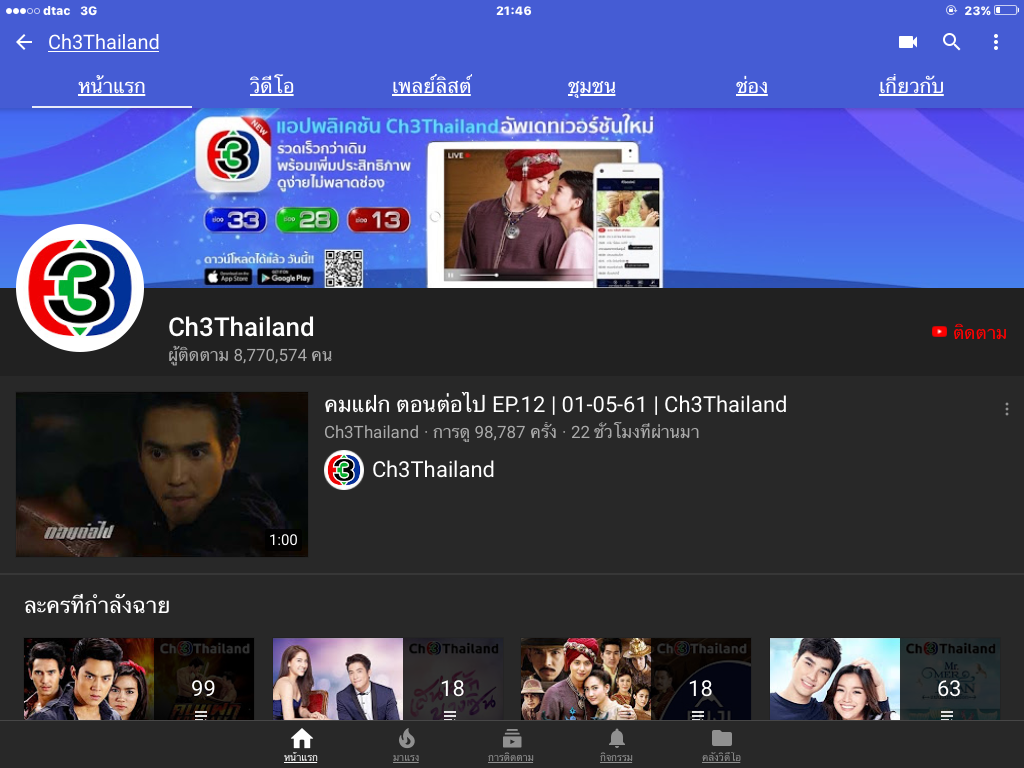
Task: Open the trending flame icon
Action: click(x=406, y=739)
